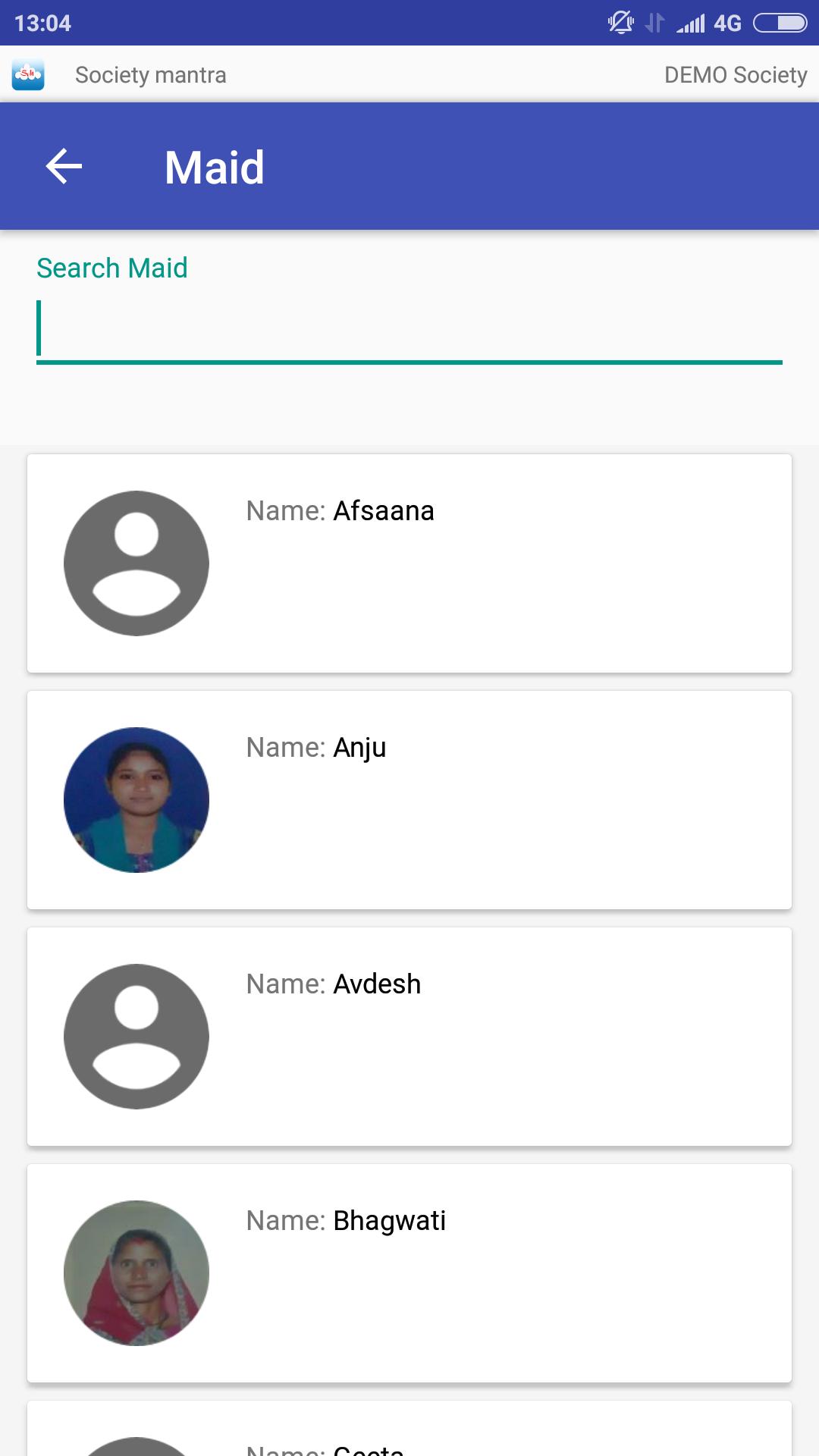Tap the Maid page heading

(215, 168)
